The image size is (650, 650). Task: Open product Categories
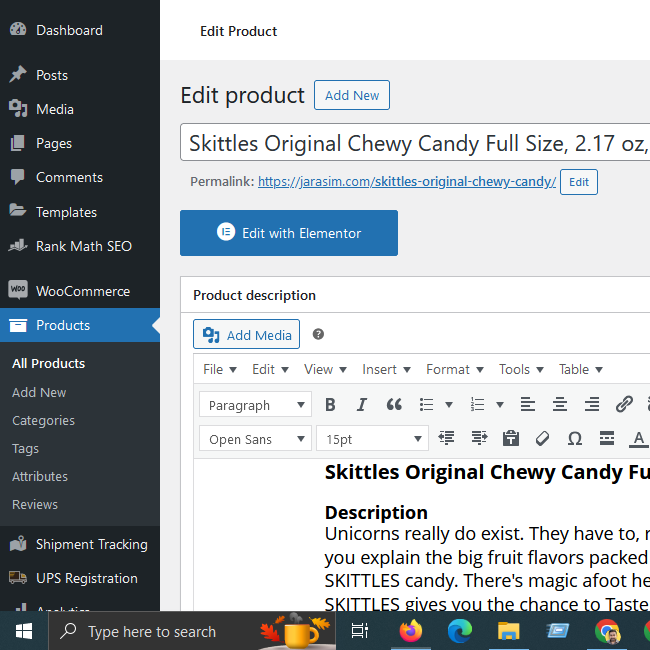[x=43, y=420]
